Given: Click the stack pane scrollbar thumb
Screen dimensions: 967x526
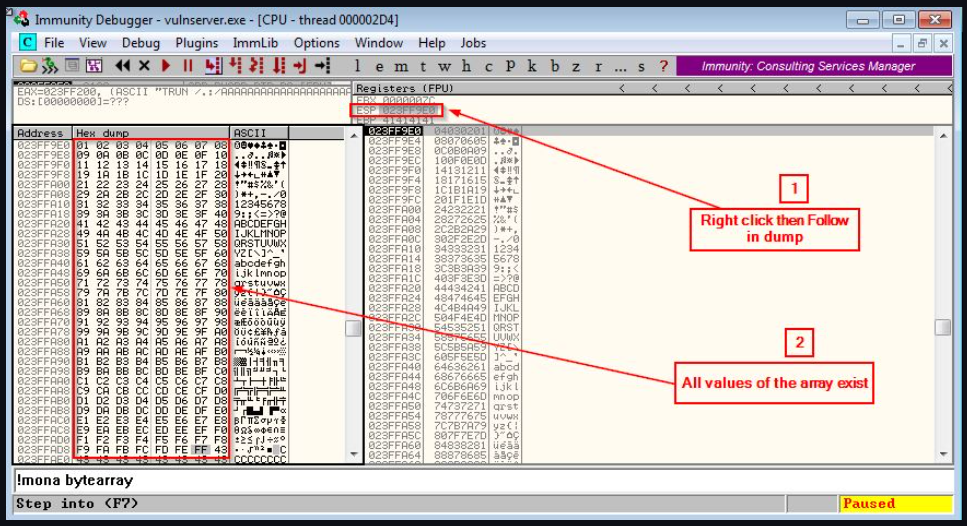Looking at the screenshot, I should (943, 327).
